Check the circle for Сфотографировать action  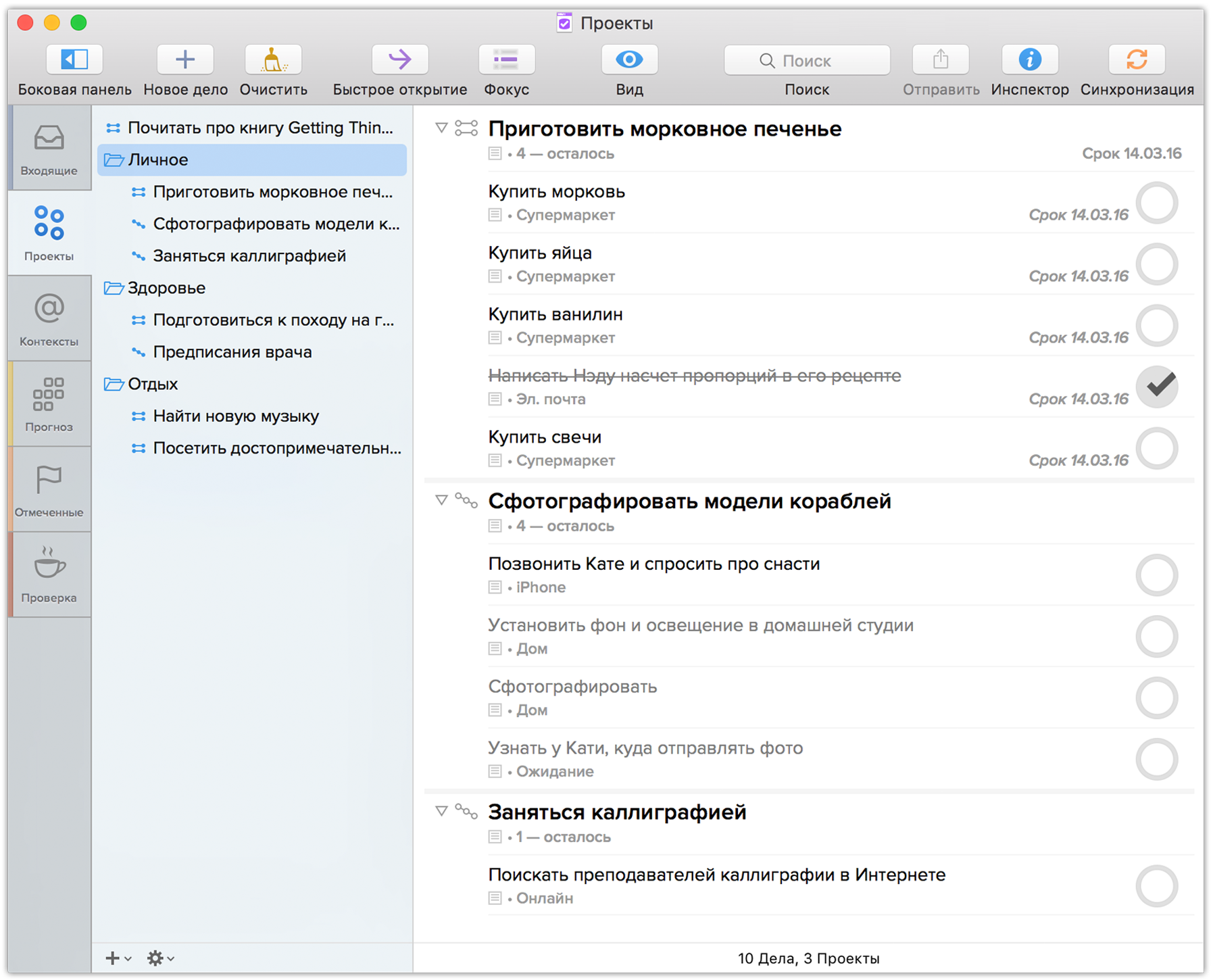(1157, 698)
